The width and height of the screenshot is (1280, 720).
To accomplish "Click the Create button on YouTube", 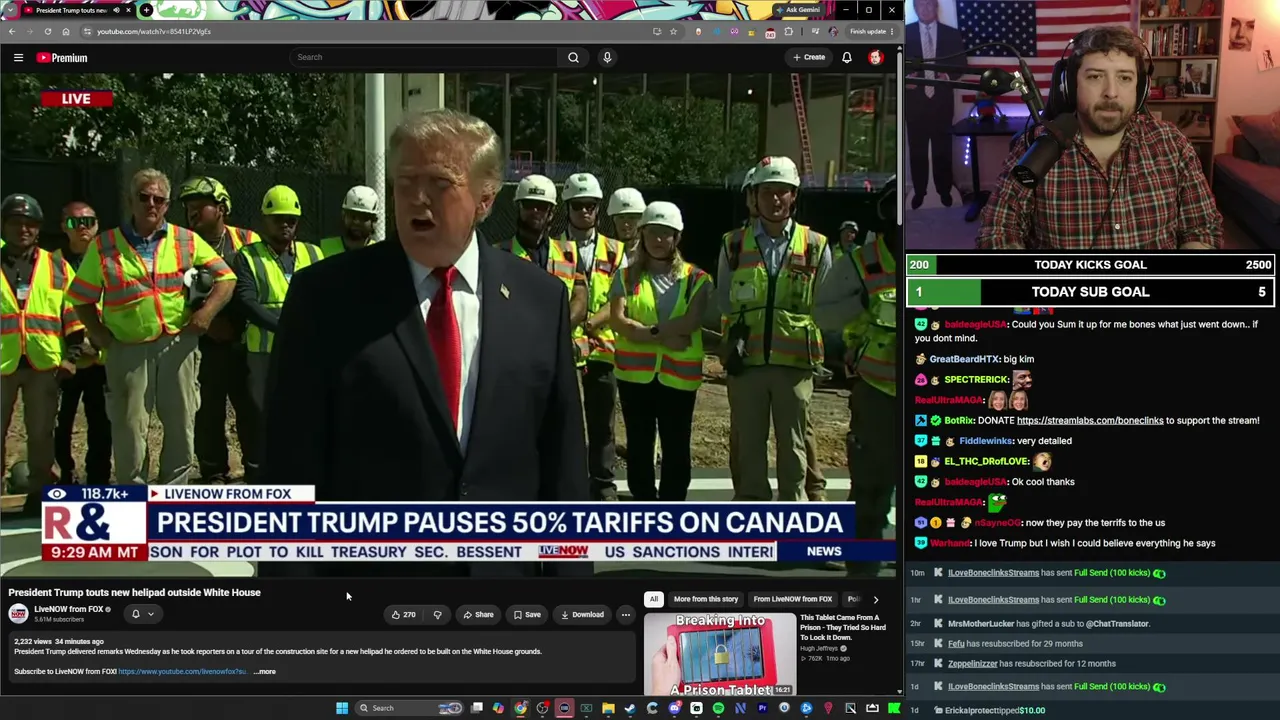I will pos(809,57).
